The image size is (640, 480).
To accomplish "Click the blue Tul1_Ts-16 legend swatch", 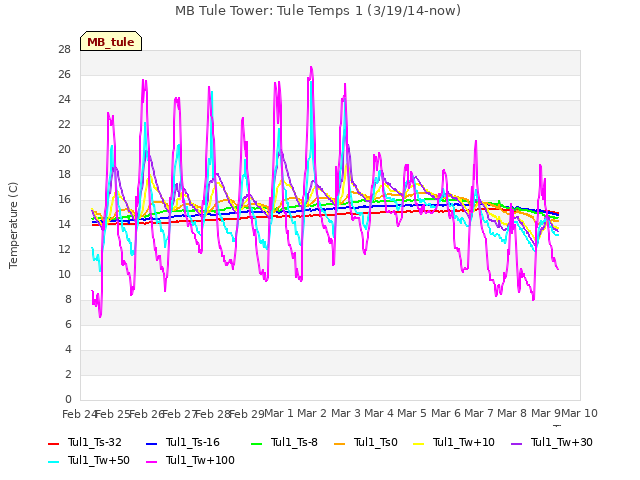I will click(x=151, y=443).
